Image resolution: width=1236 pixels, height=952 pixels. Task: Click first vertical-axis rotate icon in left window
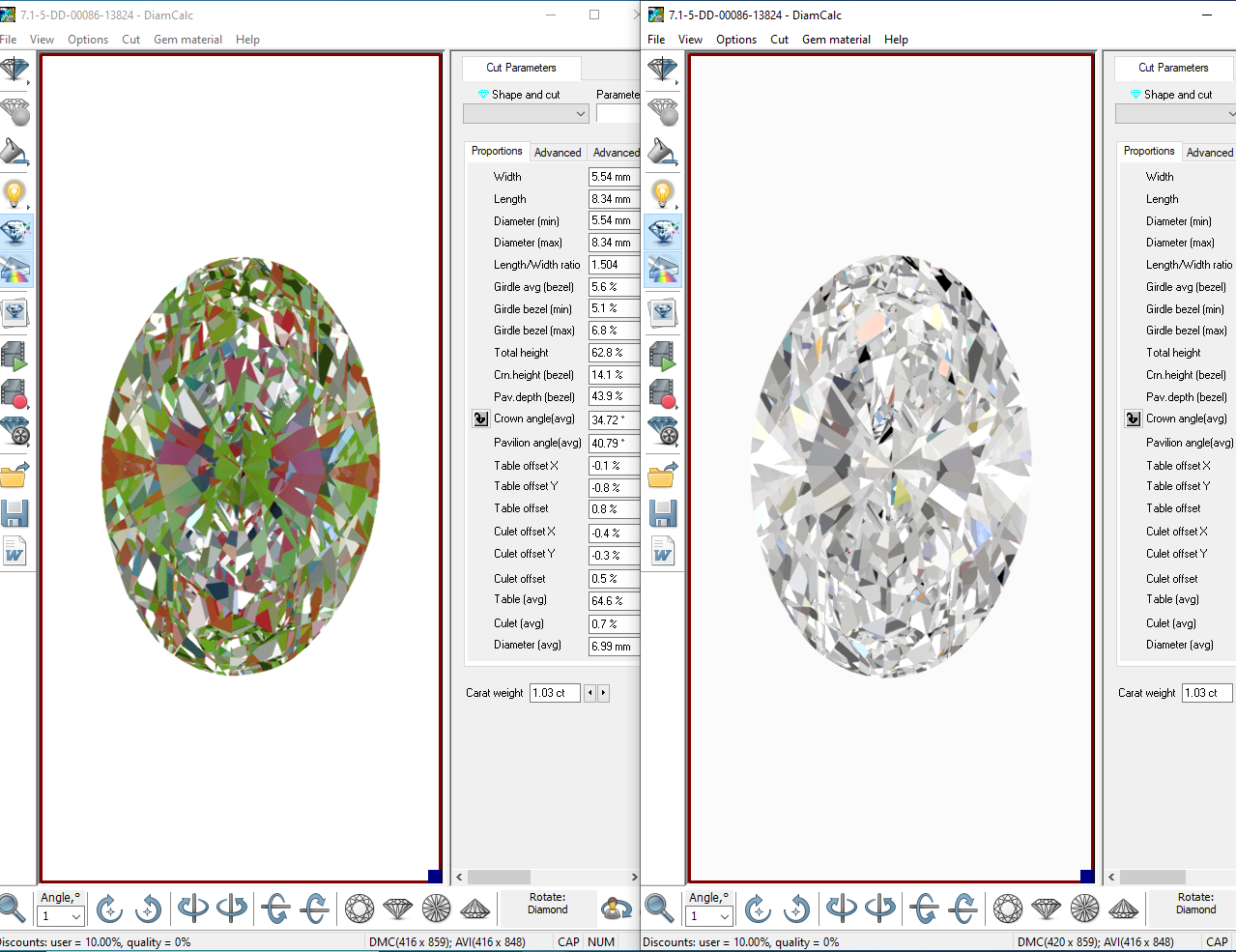coord(193,909)
